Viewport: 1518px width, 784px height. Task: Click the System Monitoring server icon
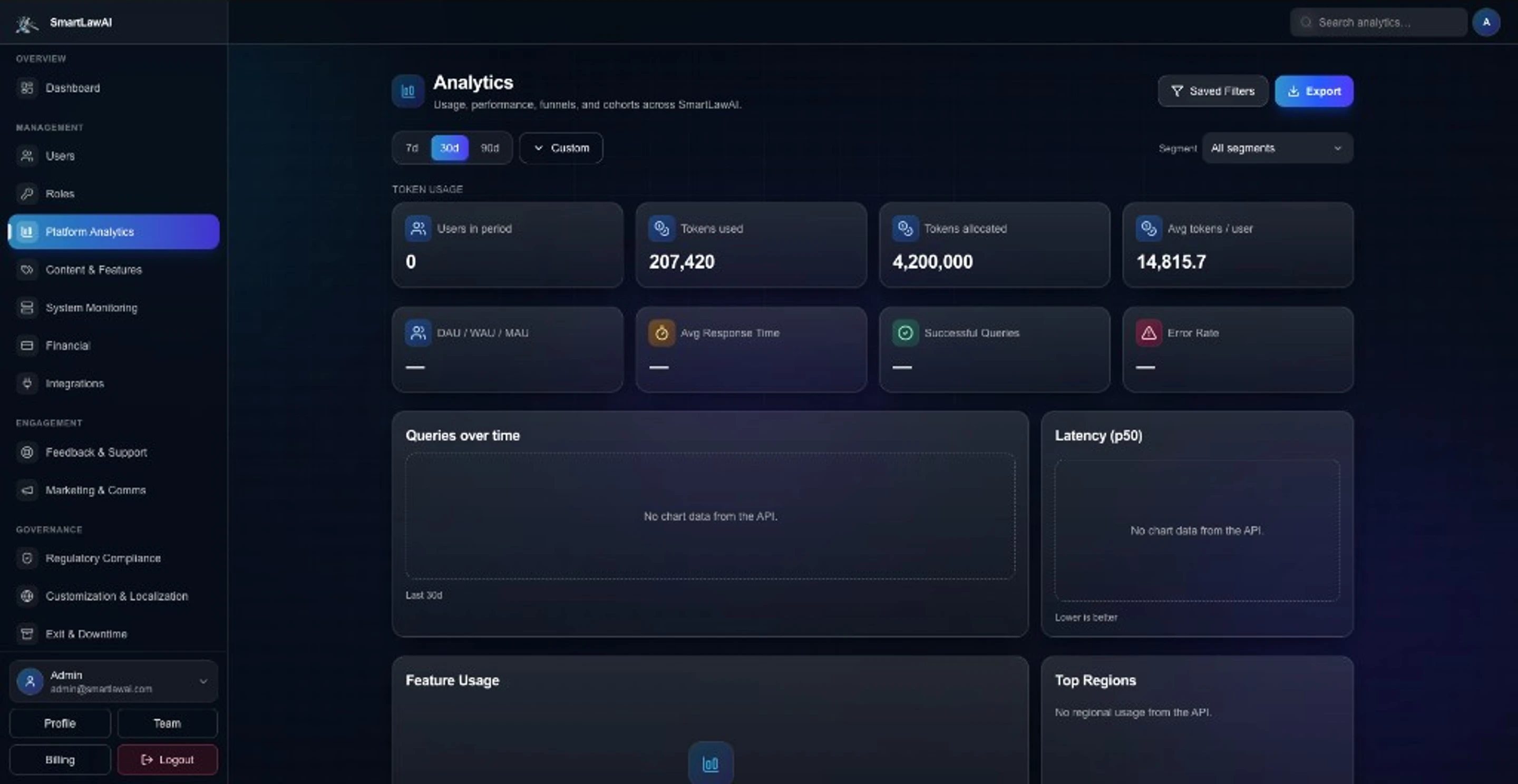coord(27,308)
